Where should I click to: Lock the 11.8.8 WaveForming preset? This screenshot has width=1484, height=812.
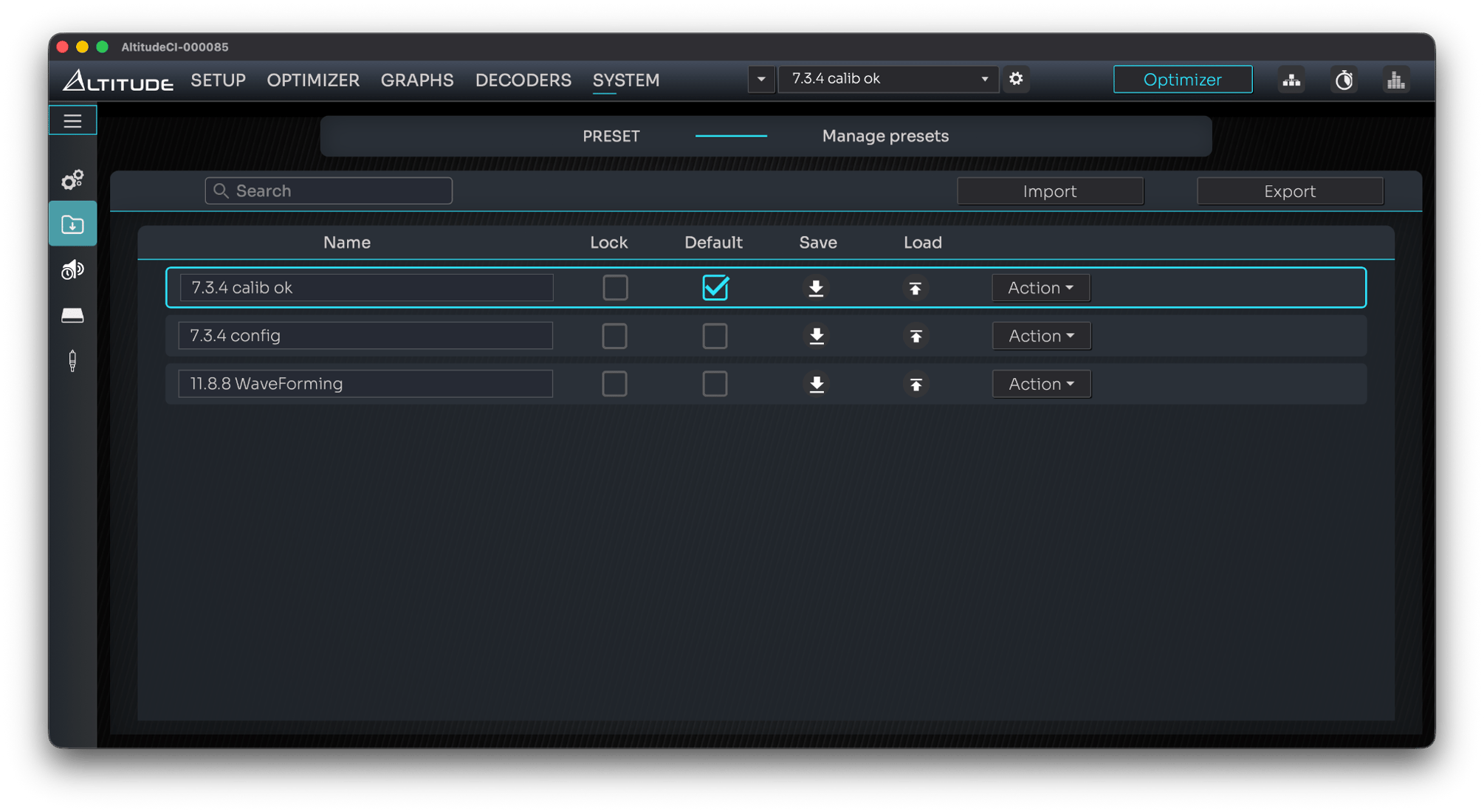[x=614, y=384]
